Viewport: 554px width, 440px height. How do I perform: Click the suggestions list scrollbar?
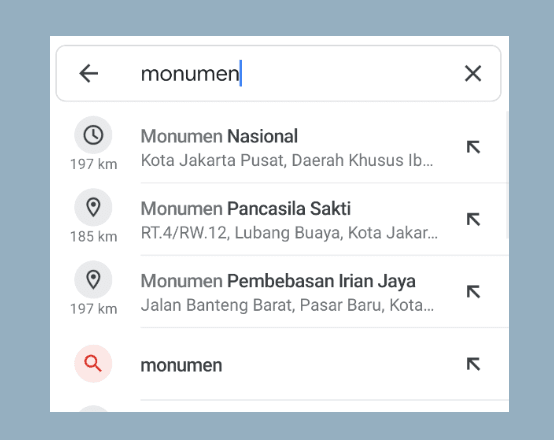click(x=507, y=175)
